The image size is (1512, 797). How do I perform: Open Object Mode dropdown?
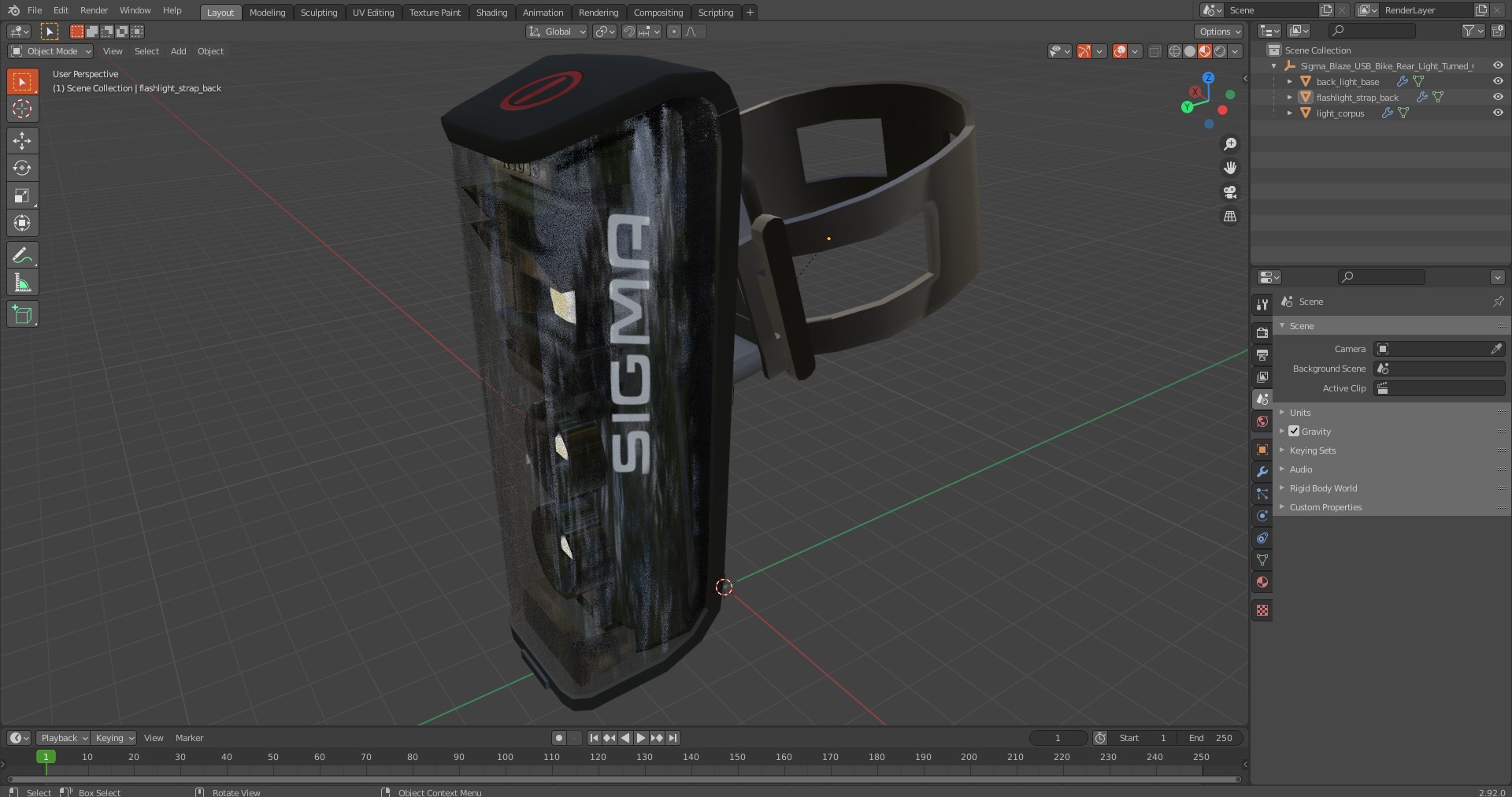pyautogui.click(x=50, y=51)
